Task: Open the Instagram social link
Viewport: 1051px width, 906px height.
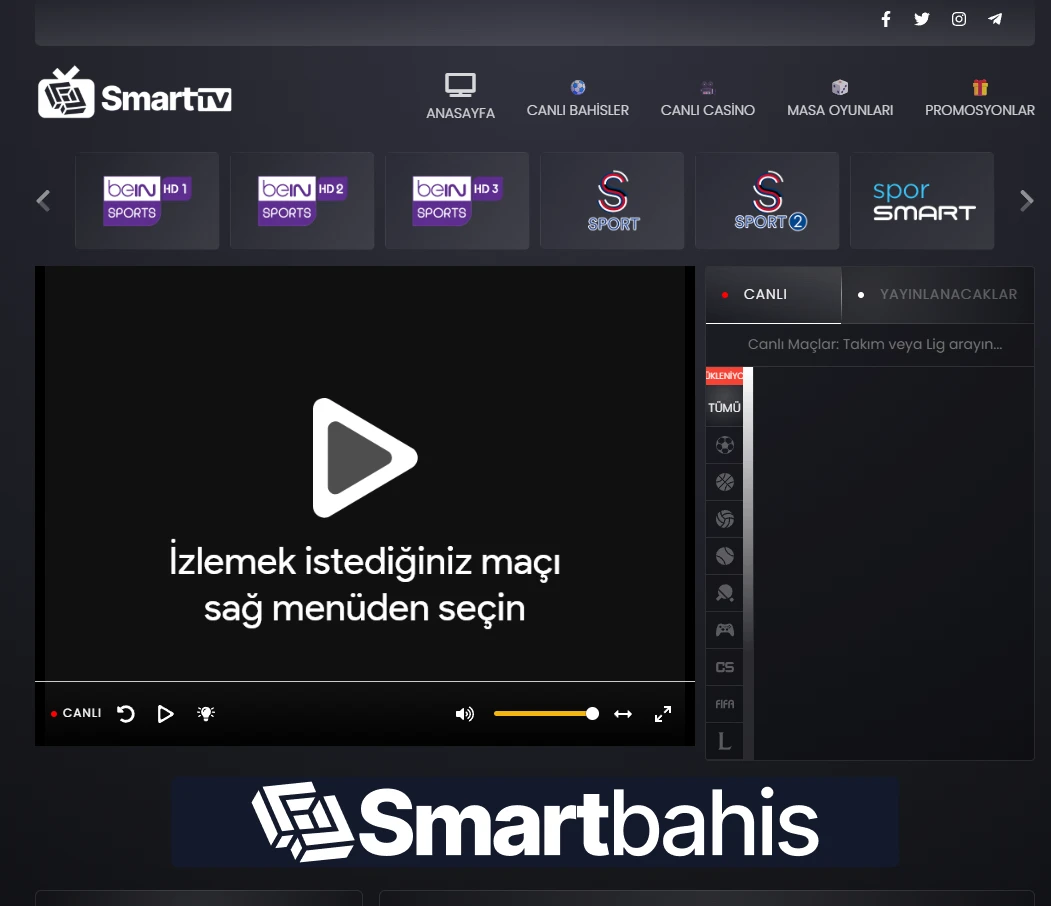Action: coord(959,19)
